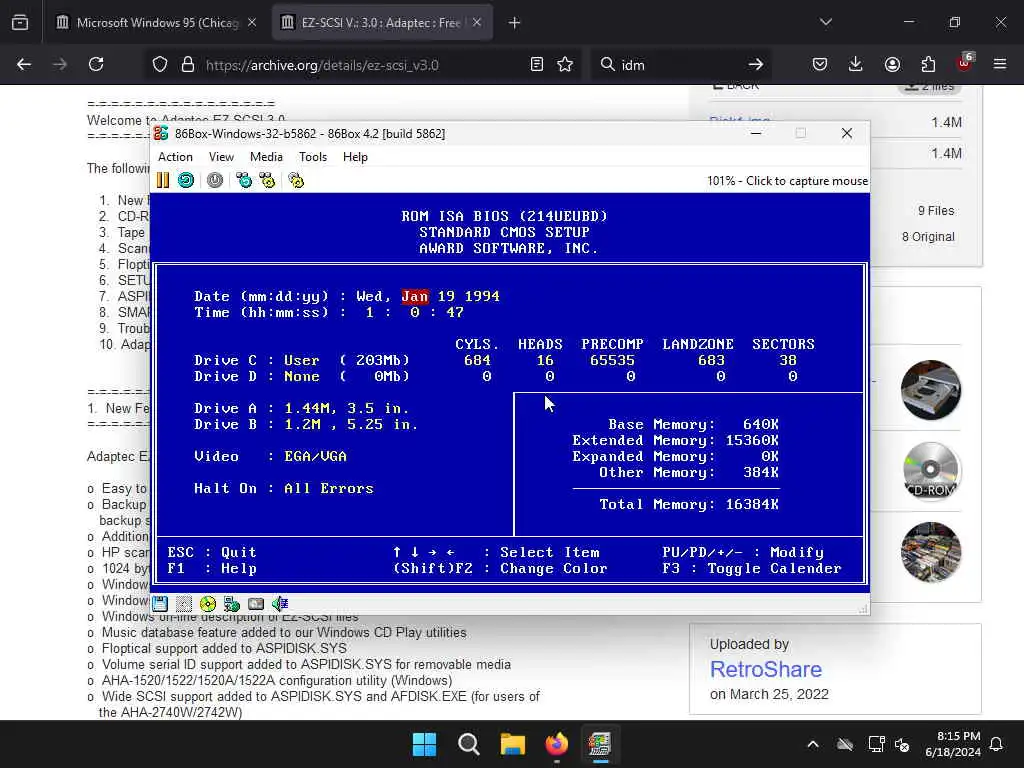Click the grey ACPI shutdown power icon
The width and height of the screenshot is (1024, 768).
tap(215, 180)
